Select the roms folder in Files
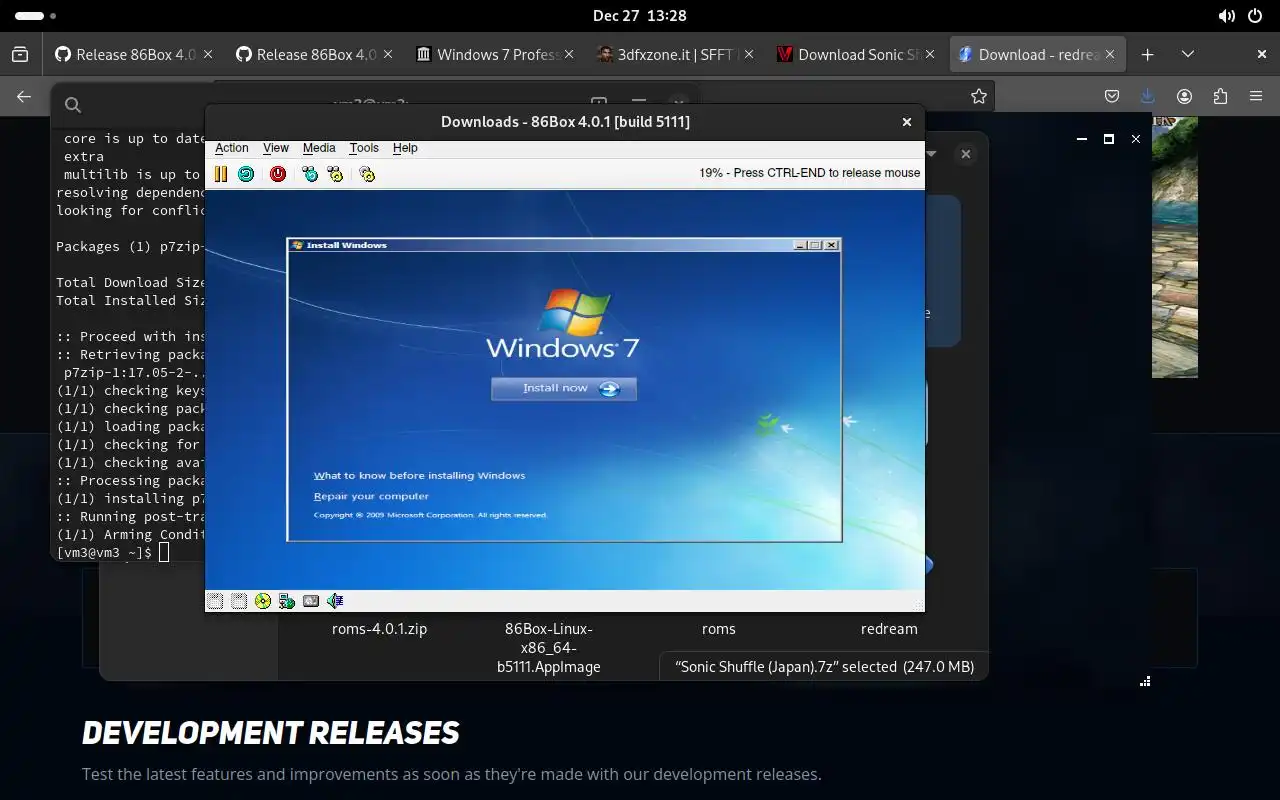 coord(719,629)
